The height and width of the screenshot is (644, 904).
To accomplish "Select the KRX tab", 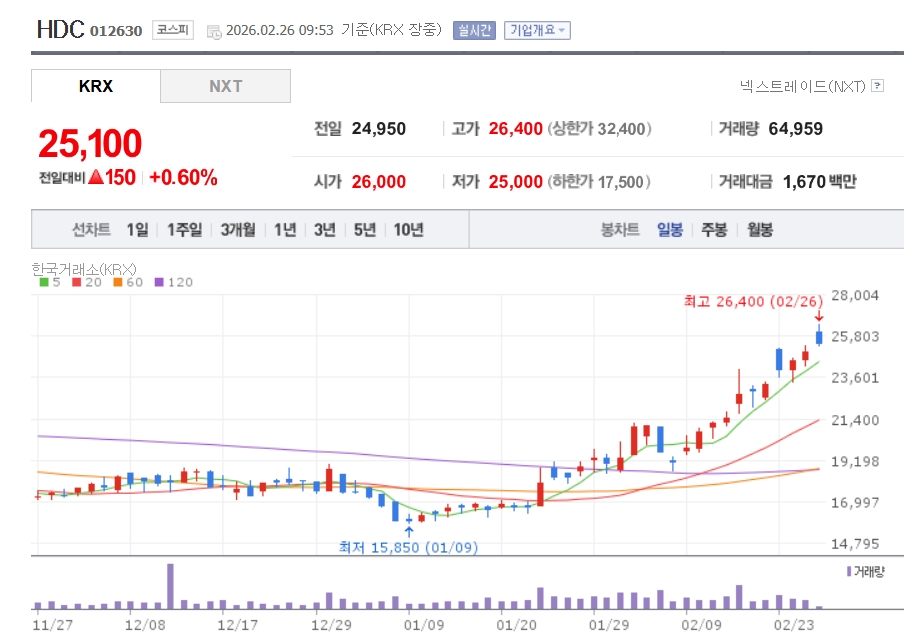I will point(96,86).
